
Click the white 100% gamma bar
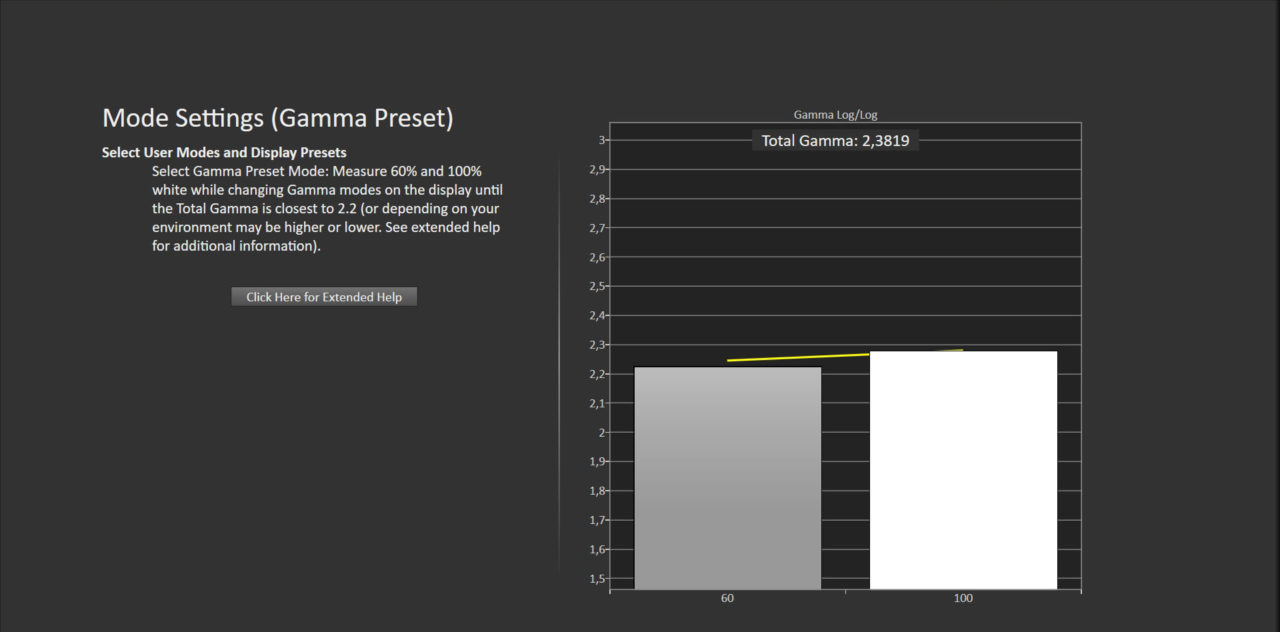click(963, 470)
